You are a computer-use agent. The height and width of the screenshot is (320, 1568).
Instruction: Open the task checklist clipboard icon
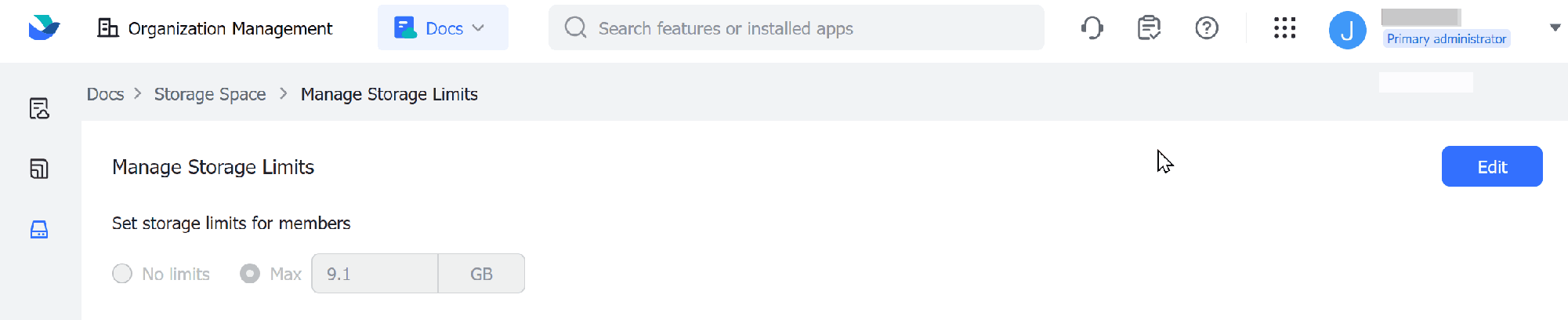(1149, 28)
